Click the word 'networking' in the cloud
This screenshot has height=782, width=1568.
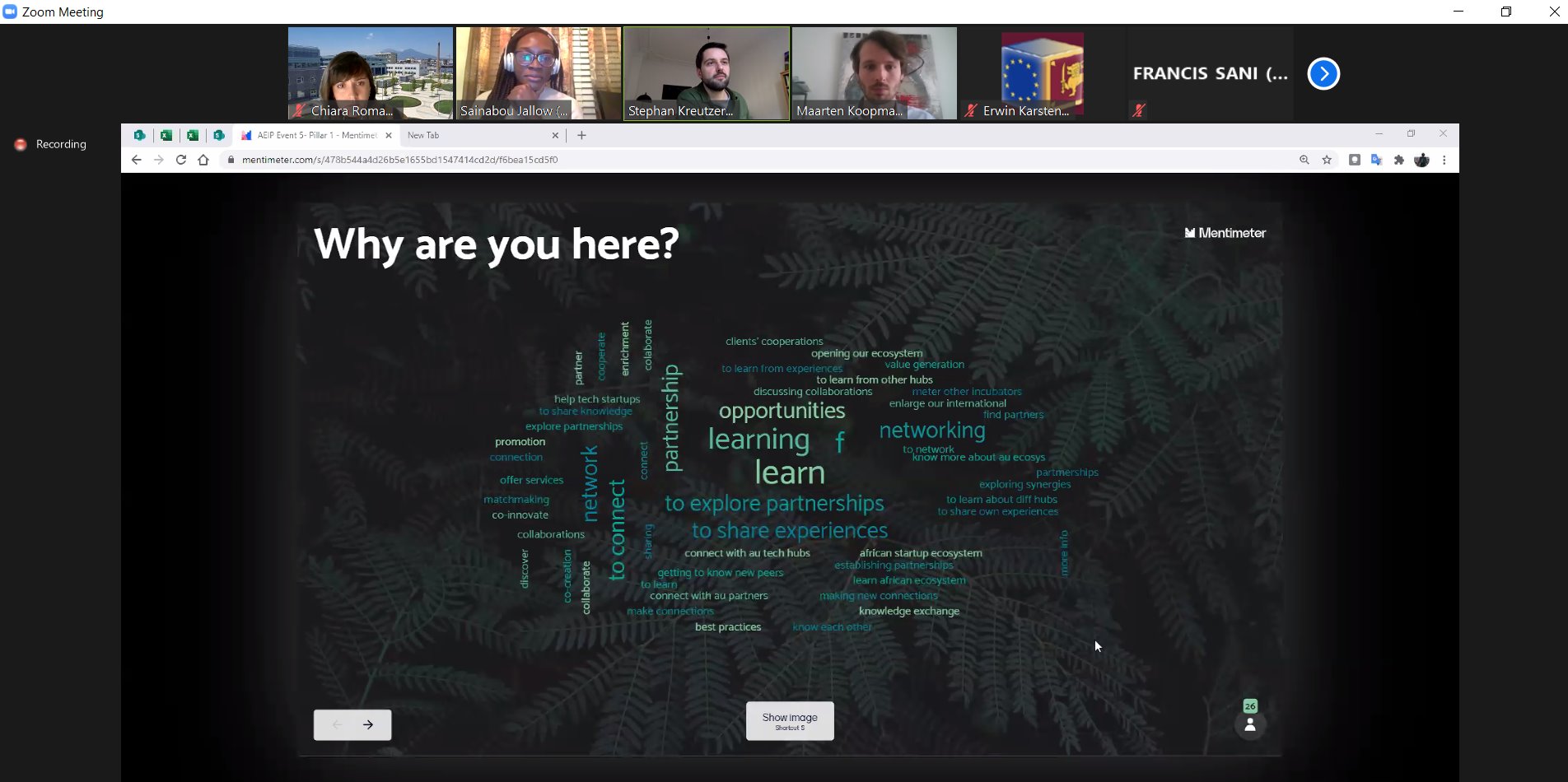tap(932, 431)
